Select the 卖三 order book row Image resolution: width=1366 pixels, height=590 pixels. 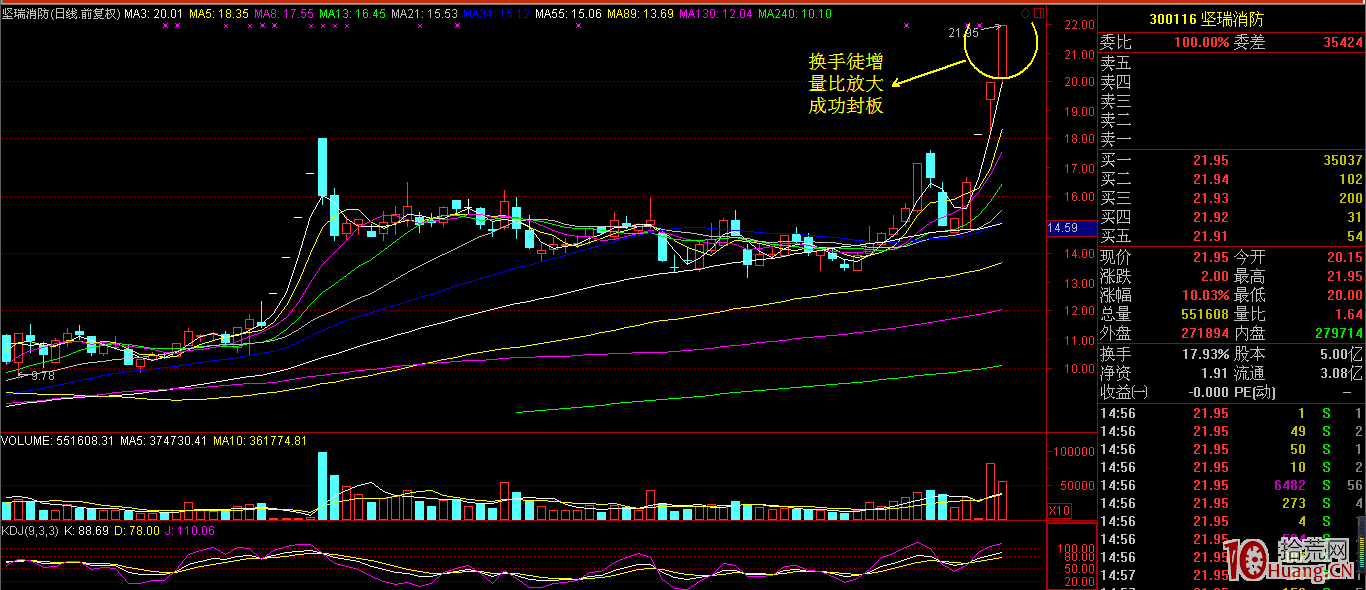[x=1231, y=101]
